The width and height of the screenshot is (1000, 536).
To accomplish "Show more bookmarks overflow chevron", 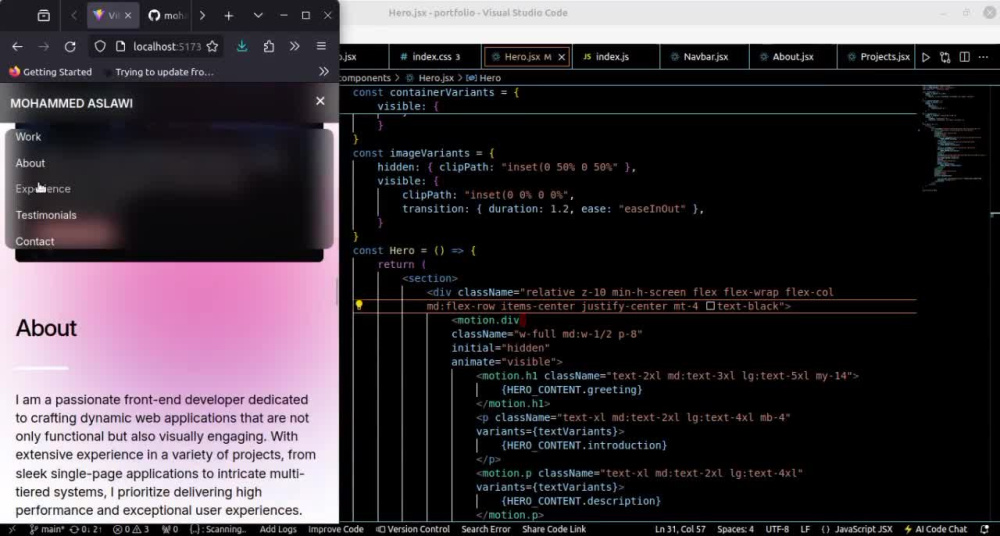I will [x=324, y=72].
